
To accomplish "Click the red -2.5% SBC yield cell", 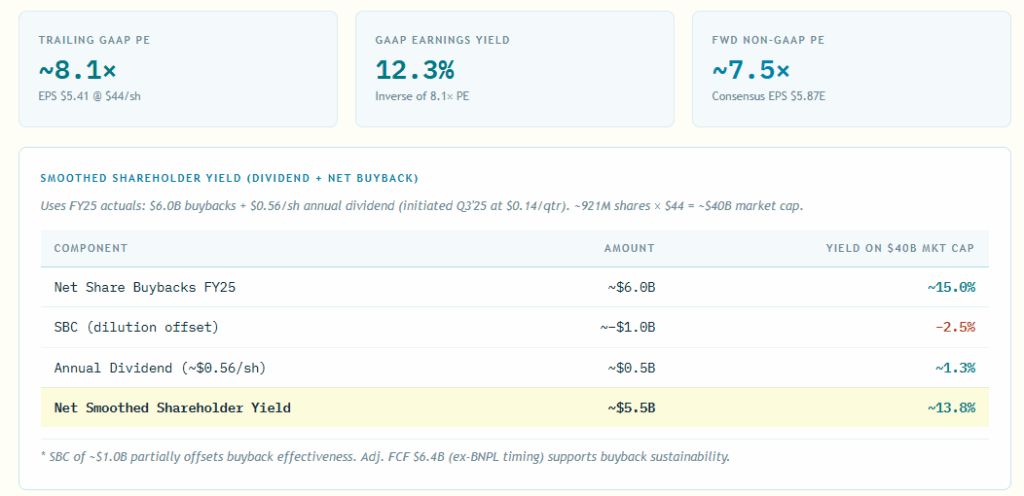I will 954,327.
